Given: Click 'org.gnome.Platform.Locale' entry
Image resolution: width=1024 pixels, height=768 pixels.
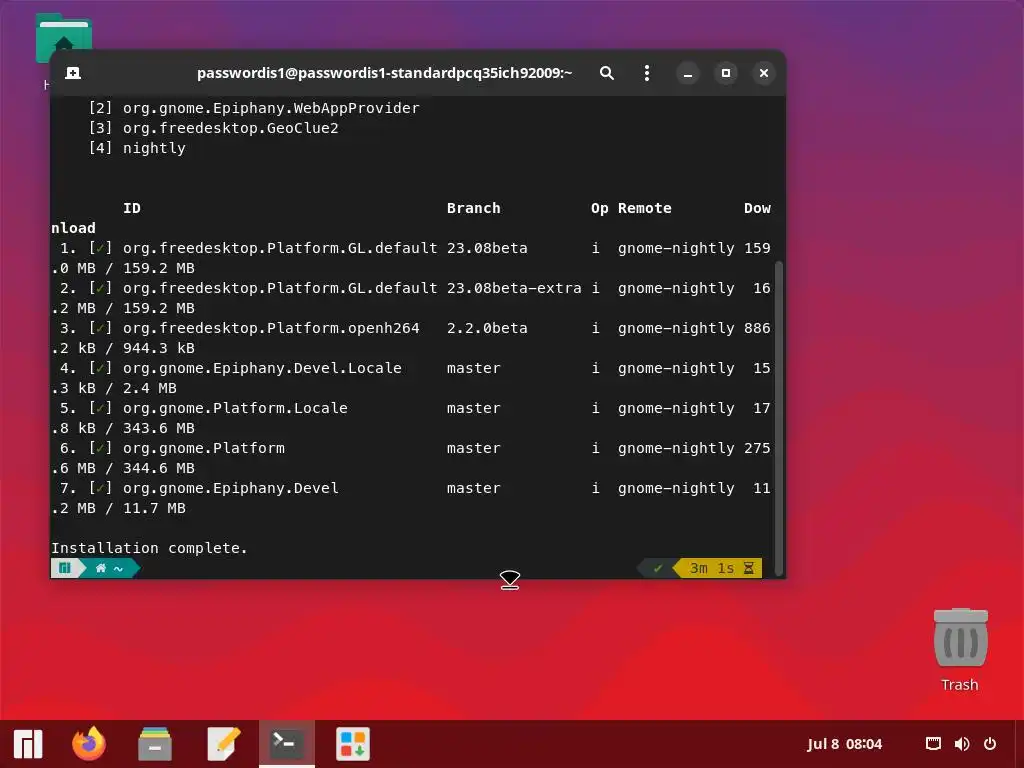Looking at the screenshot, I should [235, 408].
